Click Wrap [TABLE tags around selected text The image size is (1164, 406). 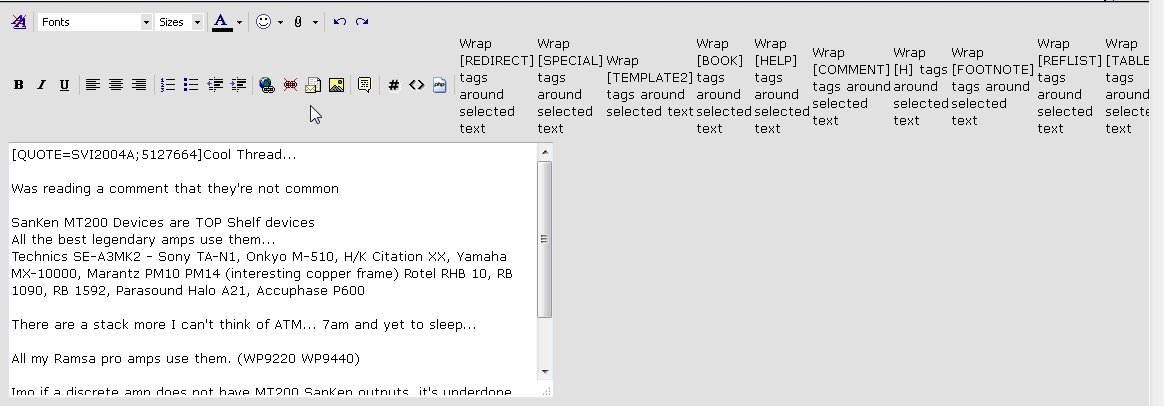point(1127,86)
